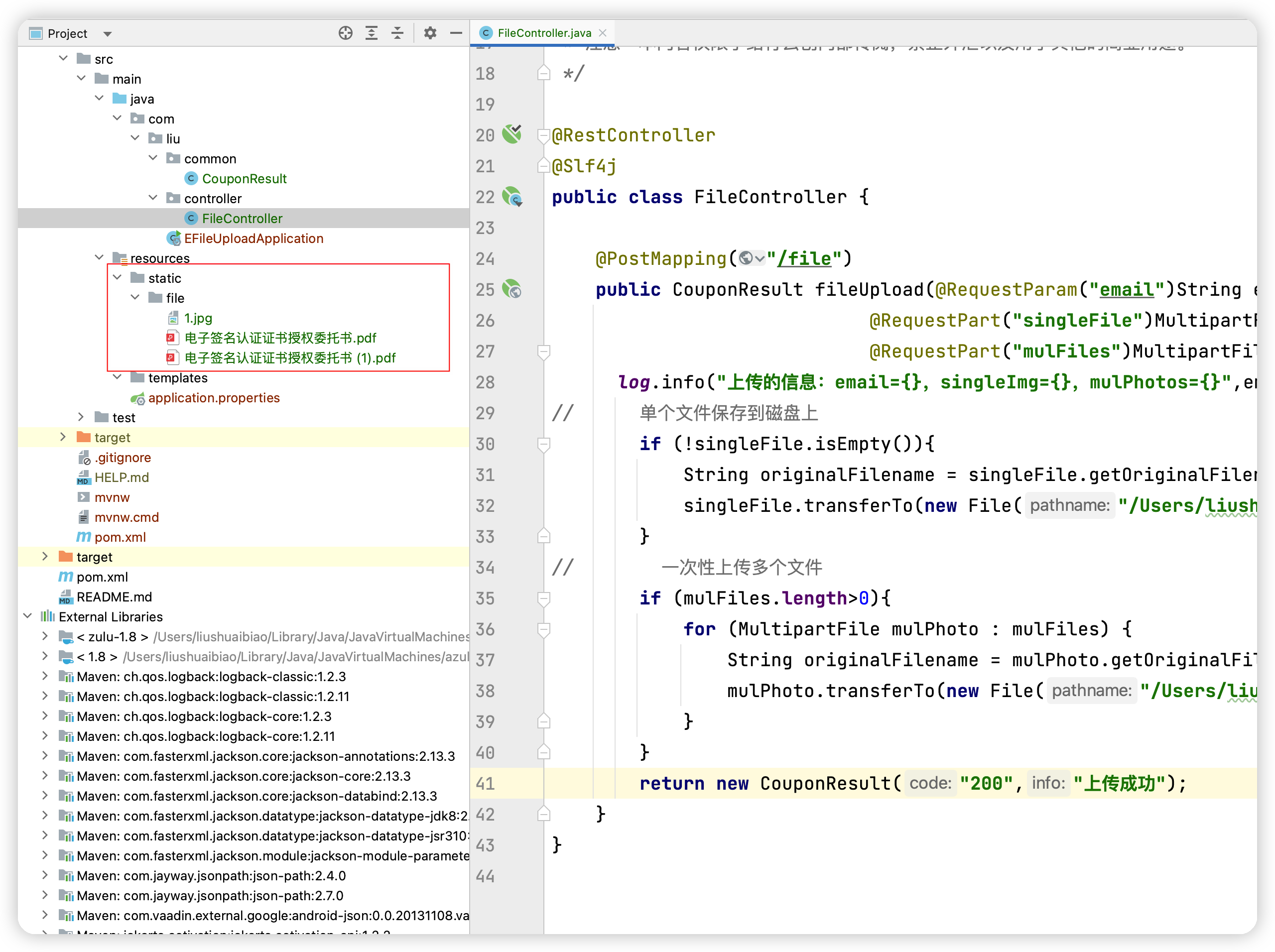1275x952 pixels.
Task: Select 电子签名认证证书授权委托书 (1).pdf file
Action: [x=290, y=358]
